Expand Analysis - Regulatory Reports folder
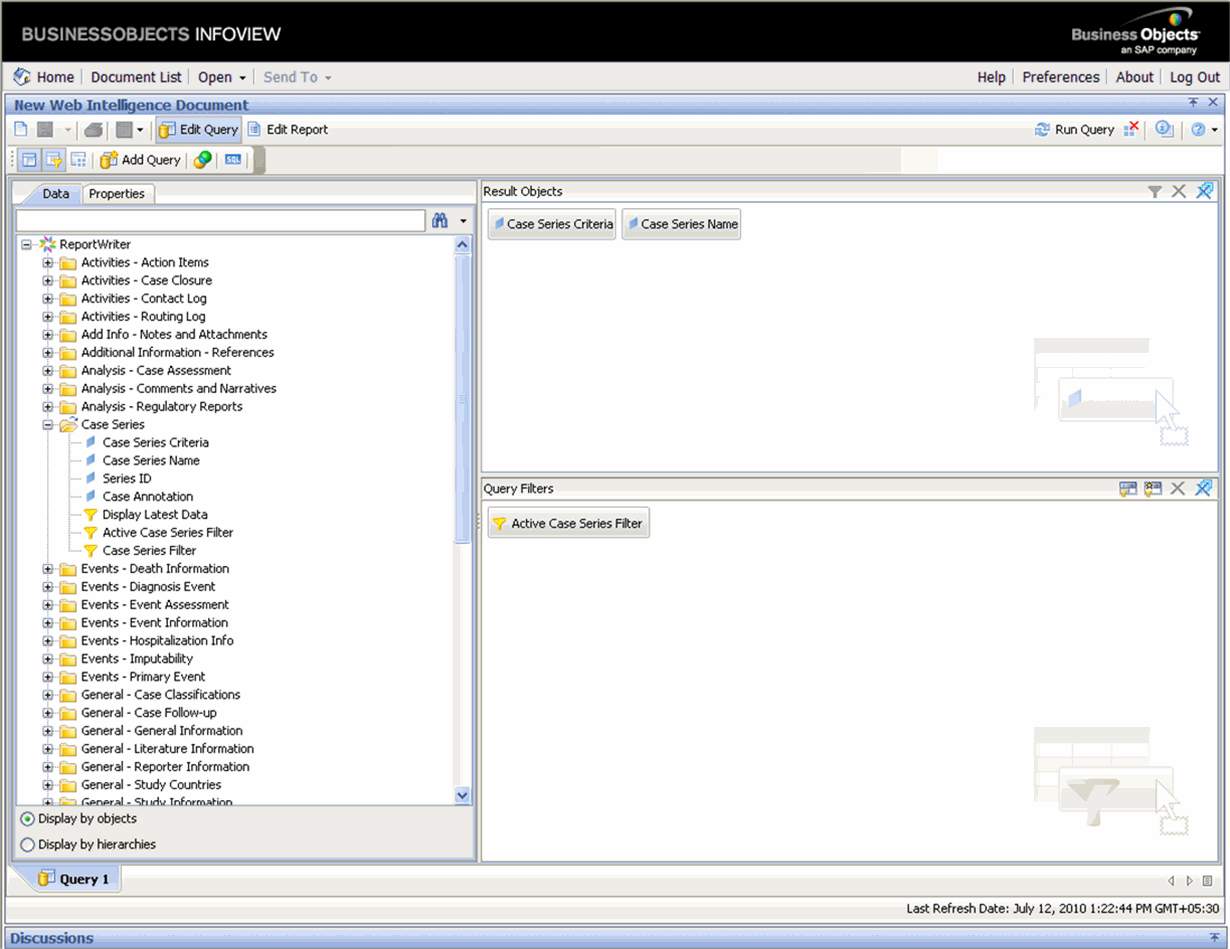The image size is (1230, 949). point(48,407)
